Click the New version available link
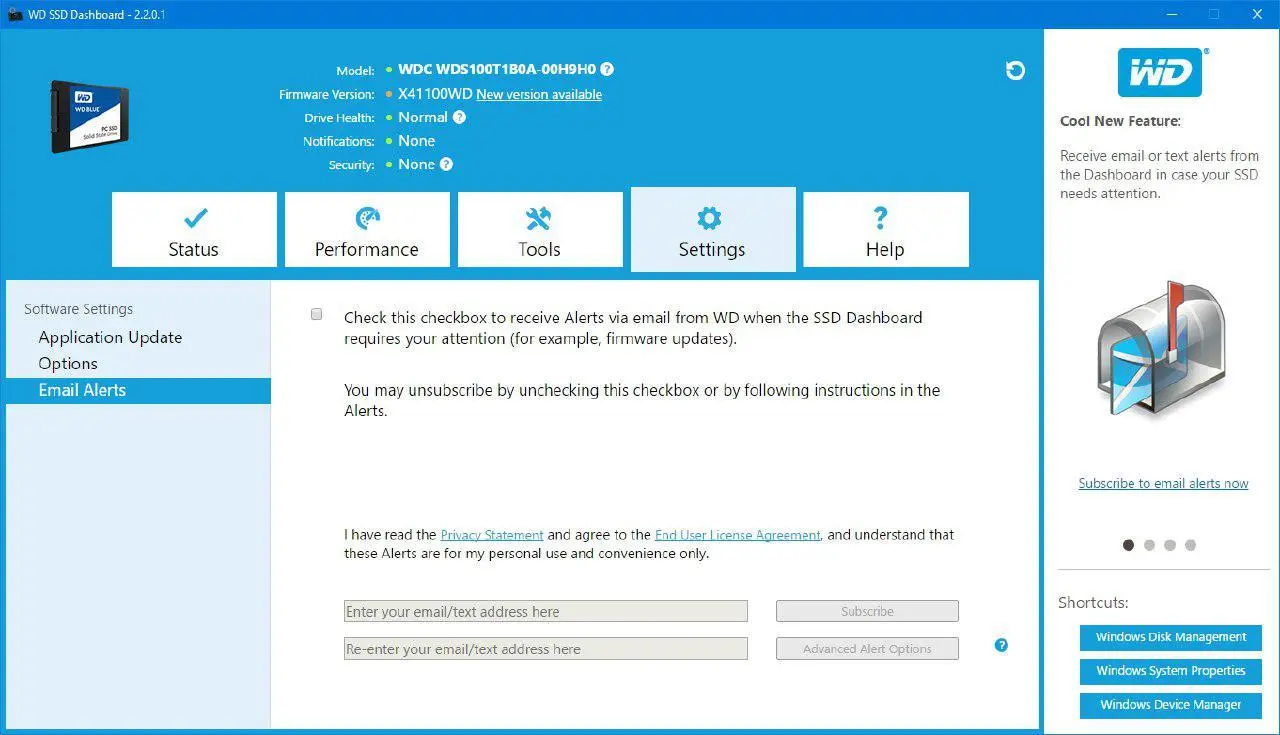 [539, 94]
